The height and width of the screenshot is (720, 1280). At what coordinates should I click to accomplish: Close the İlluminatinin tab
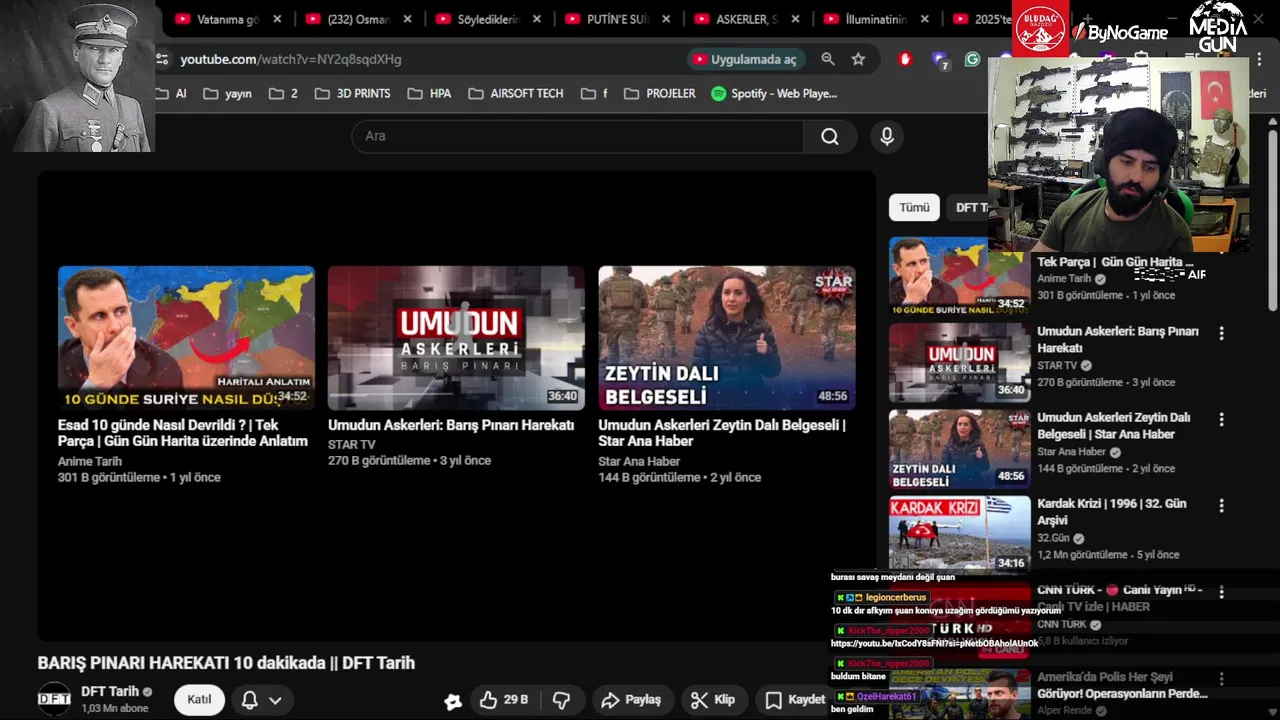click(x=925, y=19)
